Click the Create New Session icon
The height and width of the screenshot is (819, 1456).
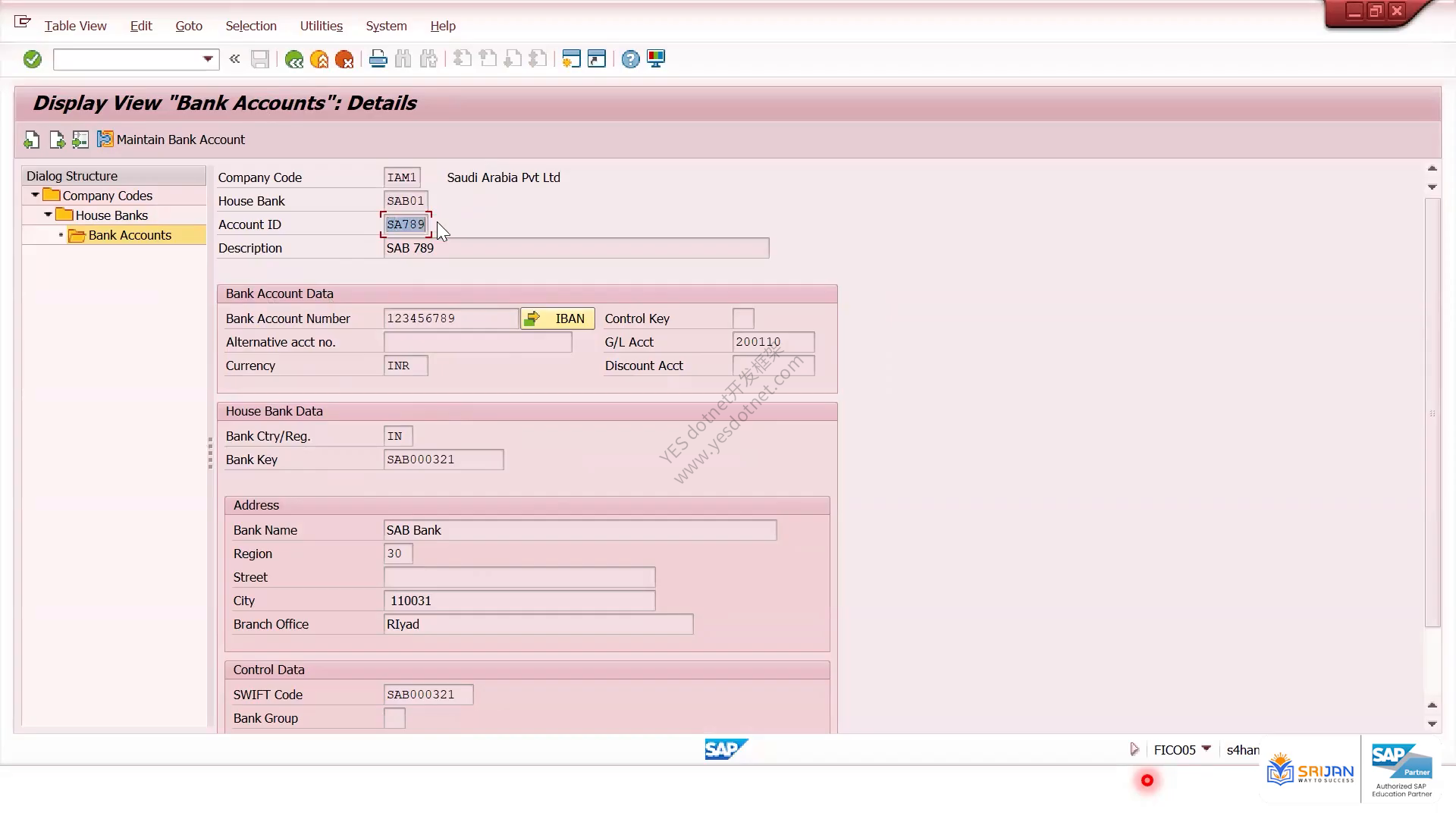571,59
